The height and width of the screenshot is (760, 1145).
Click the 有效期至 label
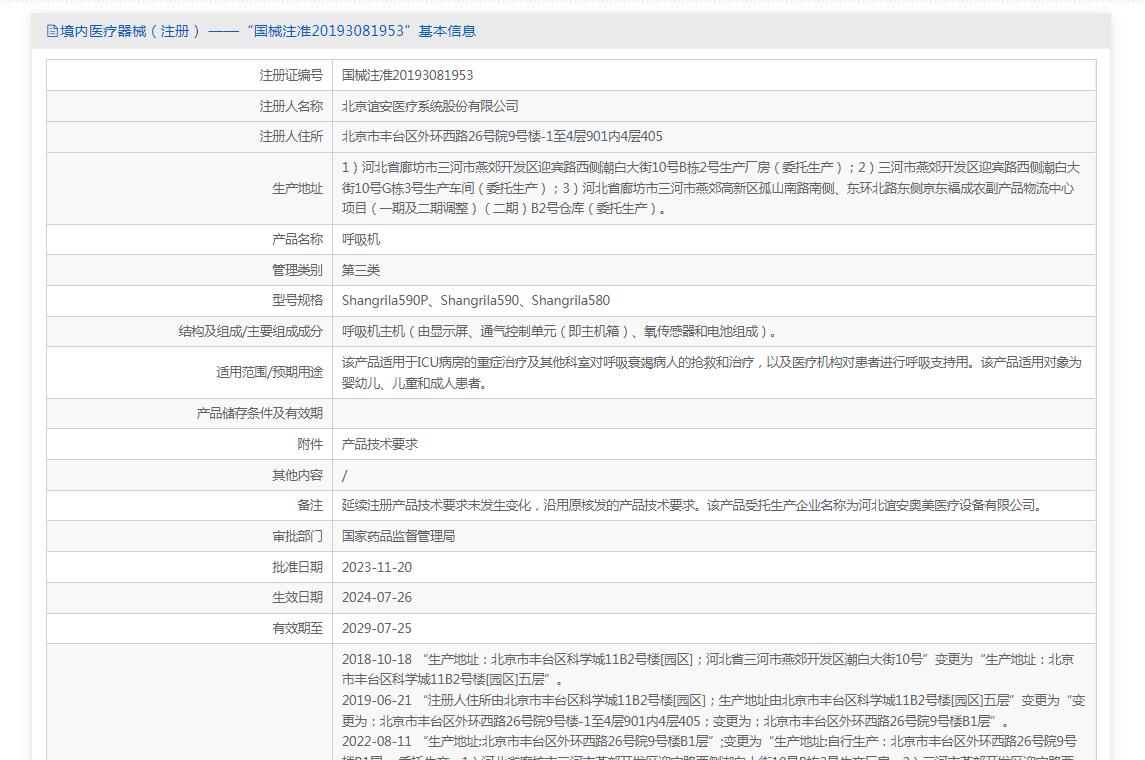tap(297, 628)
